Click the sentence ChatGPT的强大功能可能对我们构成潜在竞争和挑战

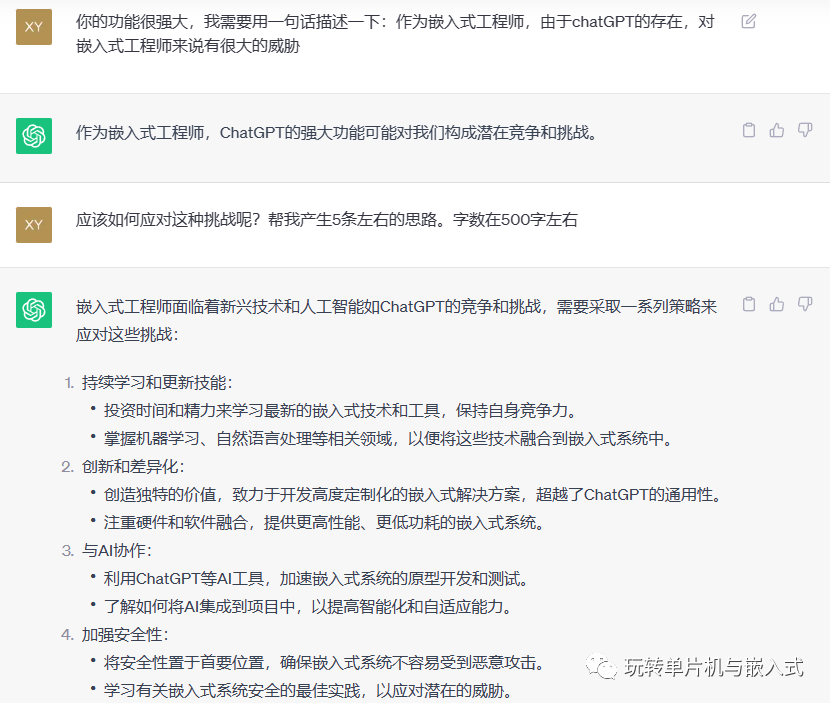click(x=408, y=133)
